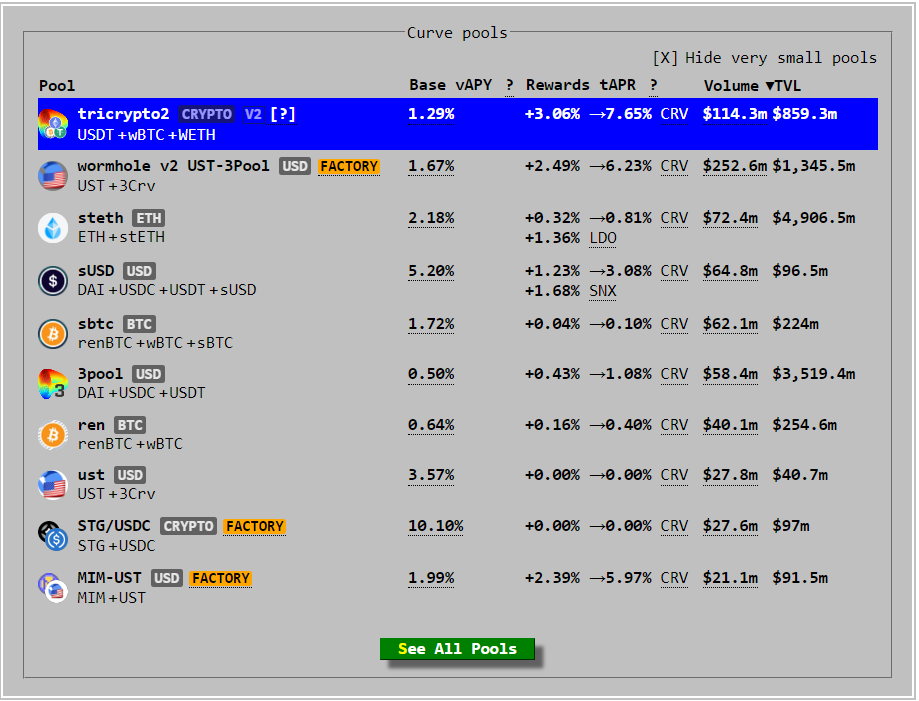Screen dimensions: 919x701
Task: Click the $62.1m volume for sbtc
Action: point(730,324)
